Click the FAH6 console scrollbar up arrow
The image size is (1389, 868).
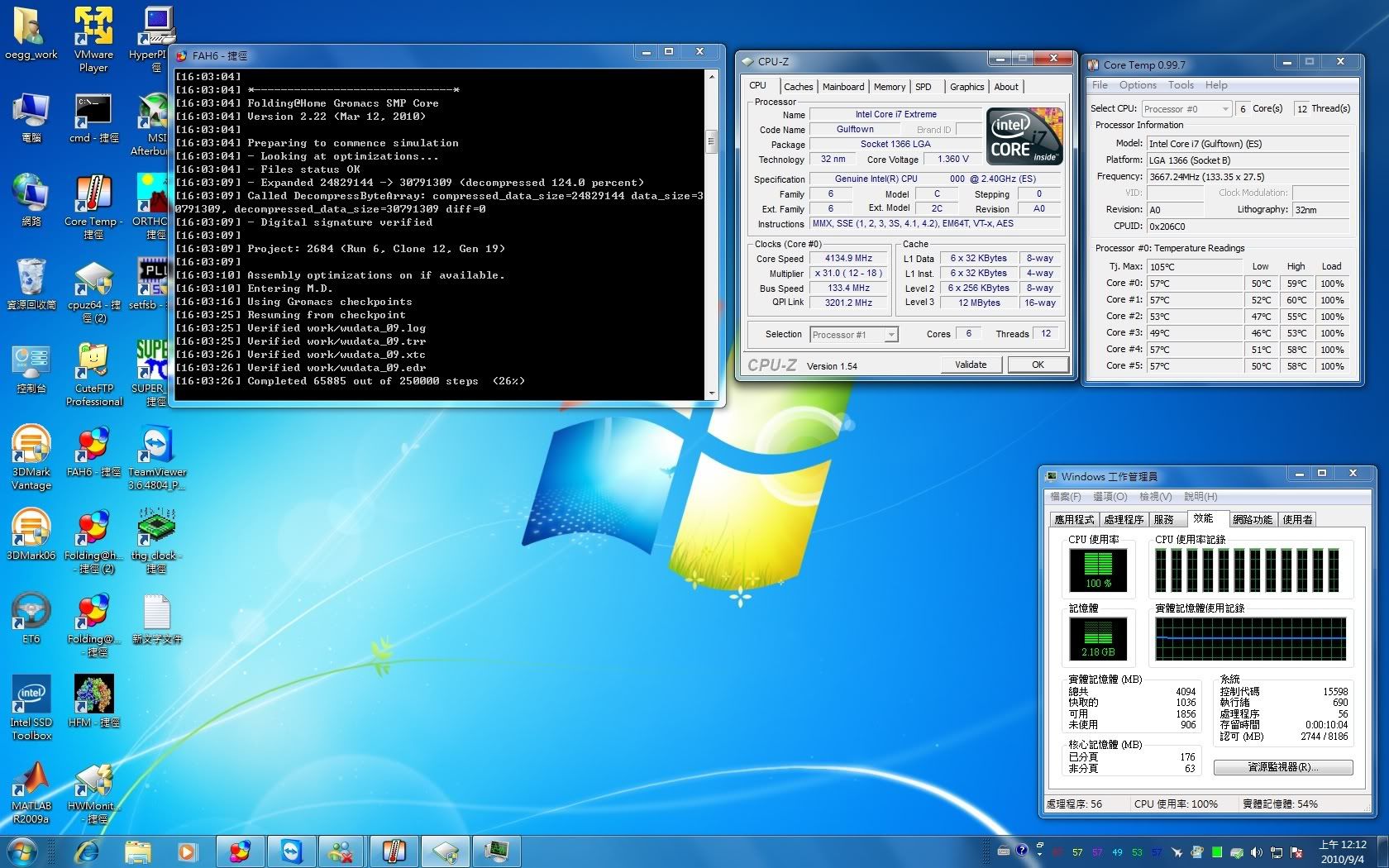tap(711, 76)
